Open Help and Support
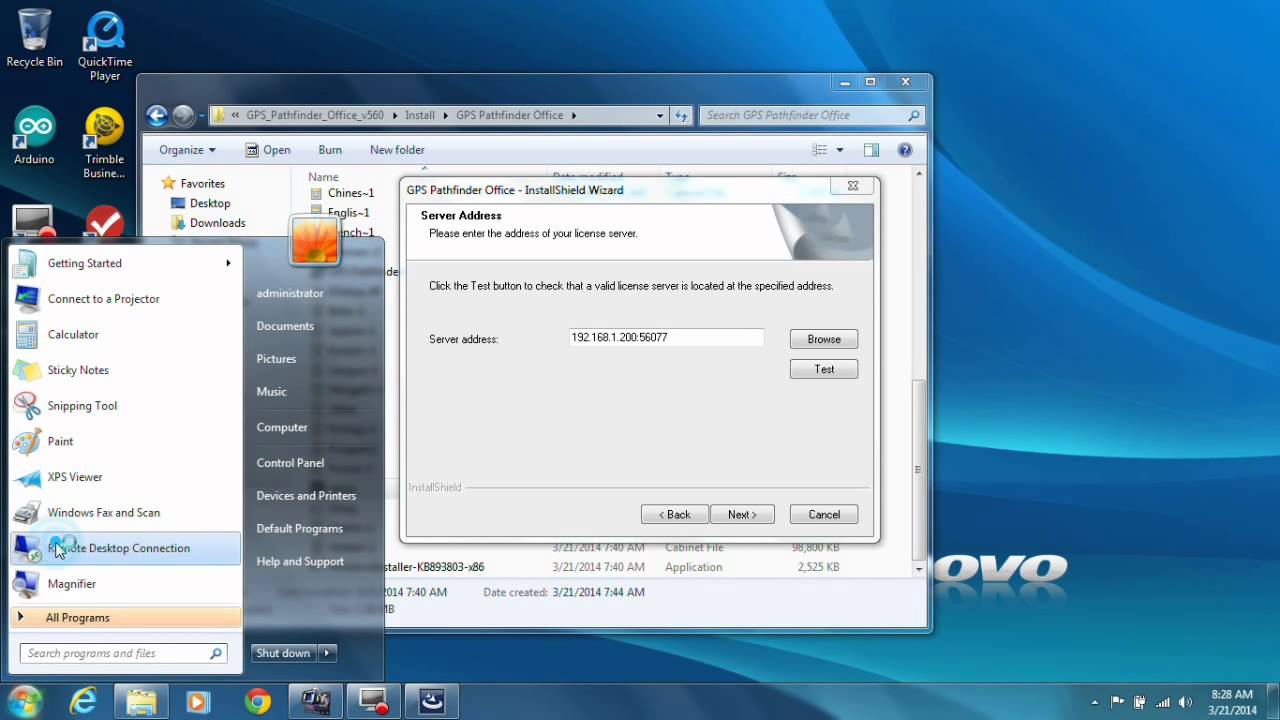Screen dimensions: 1280x720 300,562
